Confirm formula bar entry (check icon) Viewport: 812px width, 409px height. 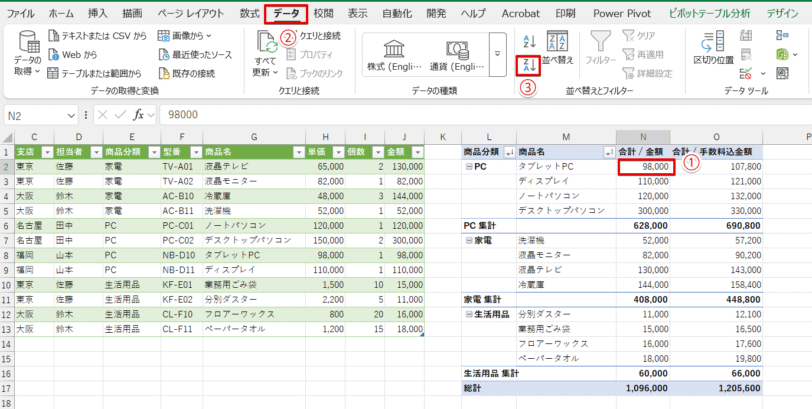120,115
